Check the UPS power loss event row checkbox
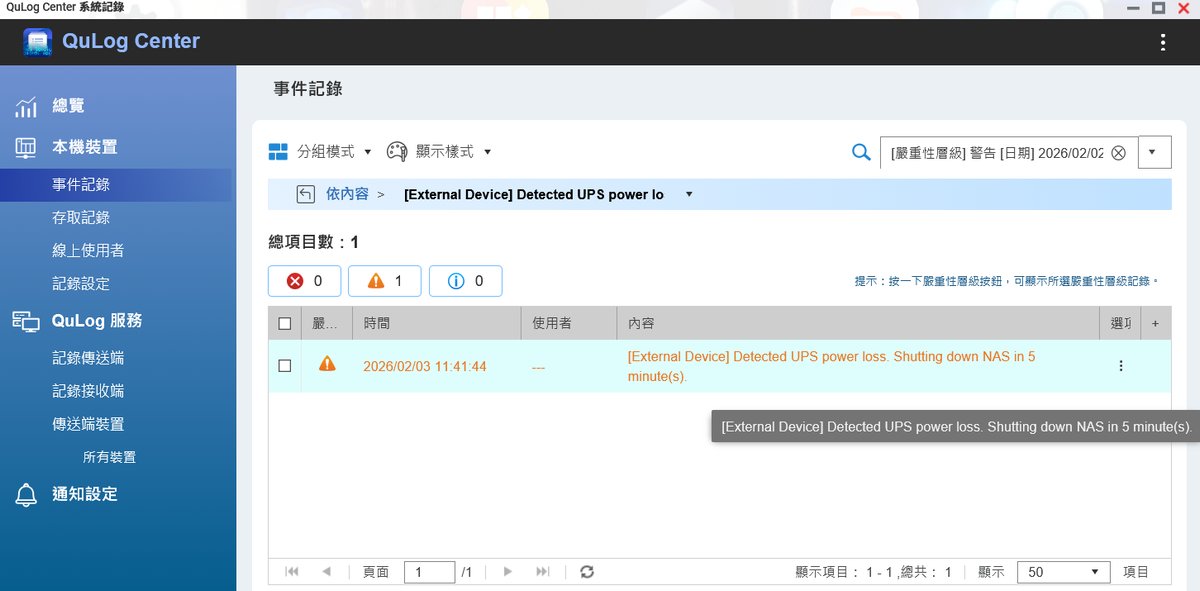Image resolution: width=1200 pixels, height=591 pixels. pos(285,366)
